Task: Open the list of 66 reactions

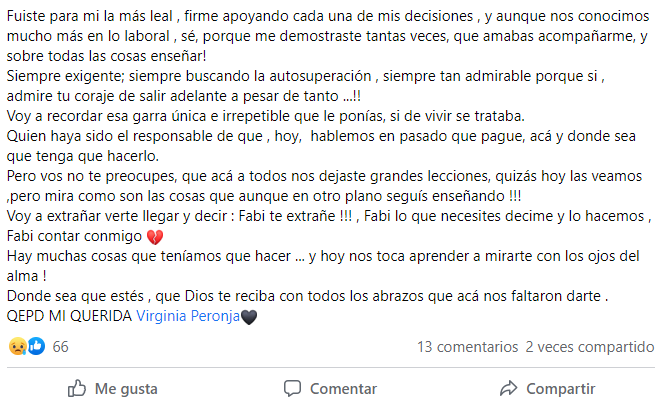Action: [x=60, y=346]
